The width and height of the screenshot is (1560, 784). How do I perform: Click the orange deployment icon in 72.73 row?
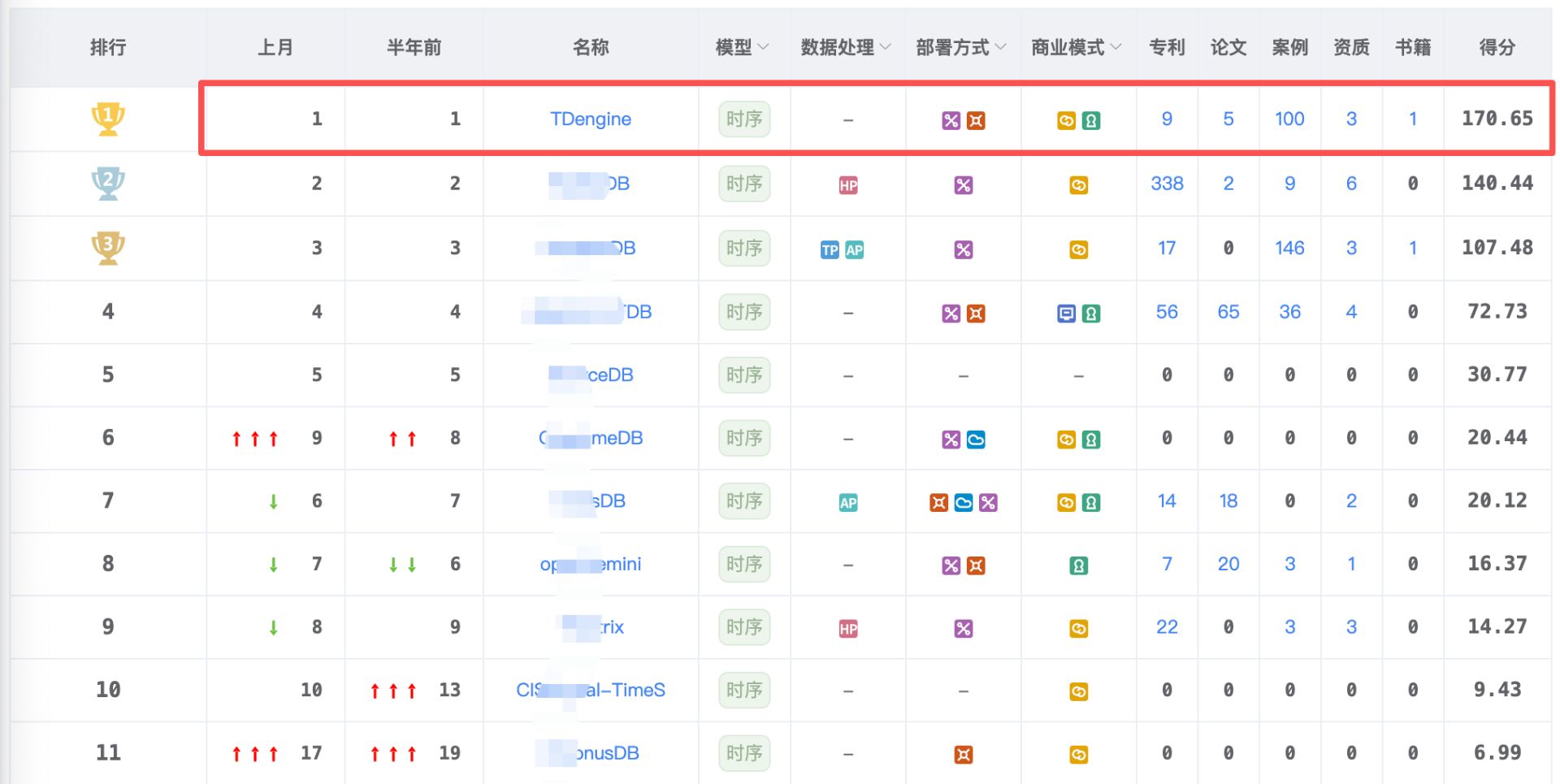coord(976,314)
